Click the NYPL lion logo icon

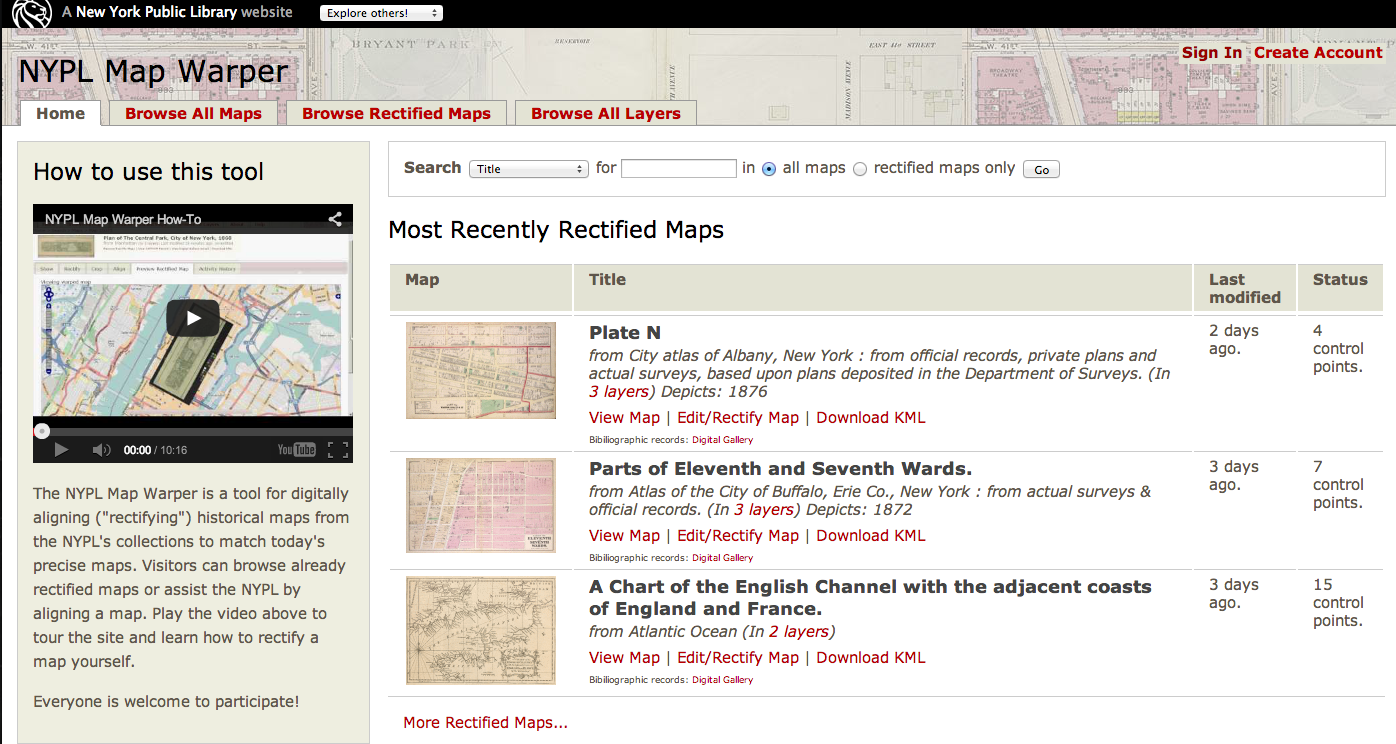pos(31,14)
